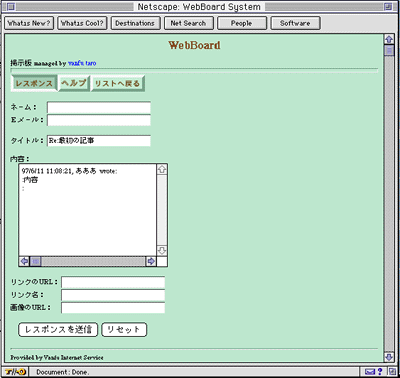Click the What's New? toolbar button
Image resolution: width=400 pixels, height=378 pixels.
coord(29,23)
